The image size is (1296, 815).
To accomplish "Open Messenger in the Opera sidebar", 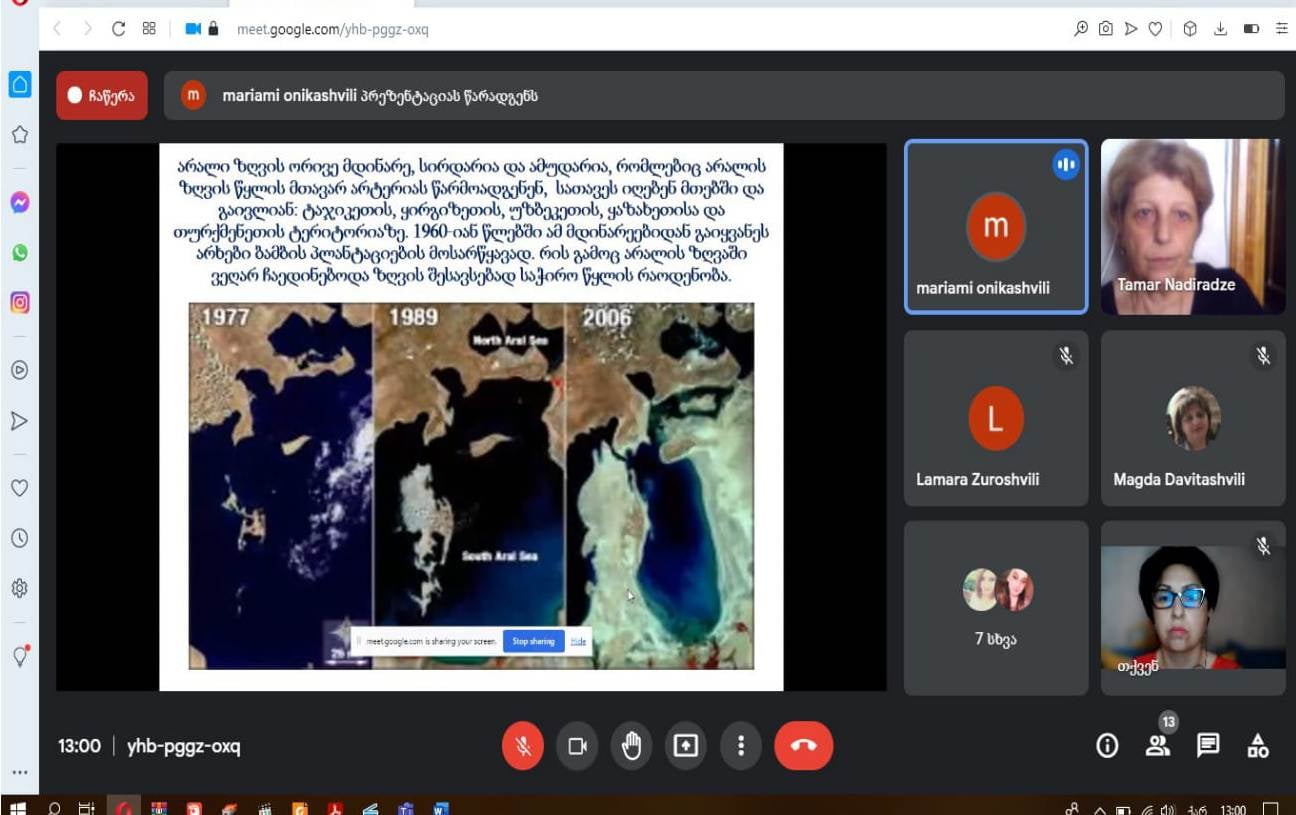I will (x=19, y=203).
